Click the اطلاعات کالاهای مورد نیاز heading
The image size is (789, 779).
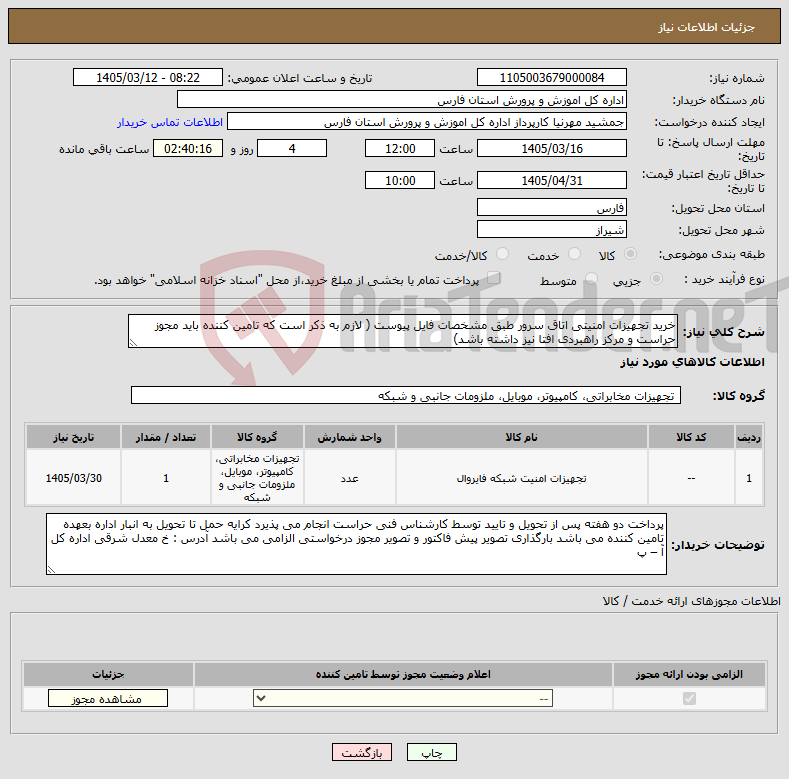(692, 362)
